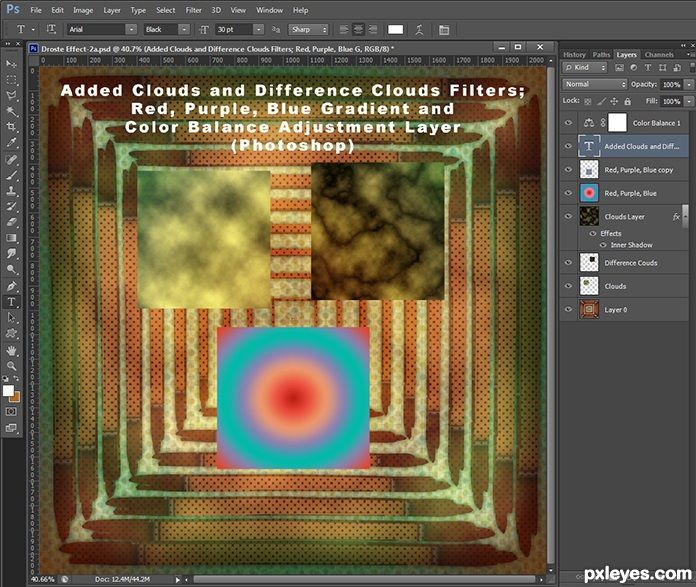Hide the Color Balance 1 layer

point(568,123)
